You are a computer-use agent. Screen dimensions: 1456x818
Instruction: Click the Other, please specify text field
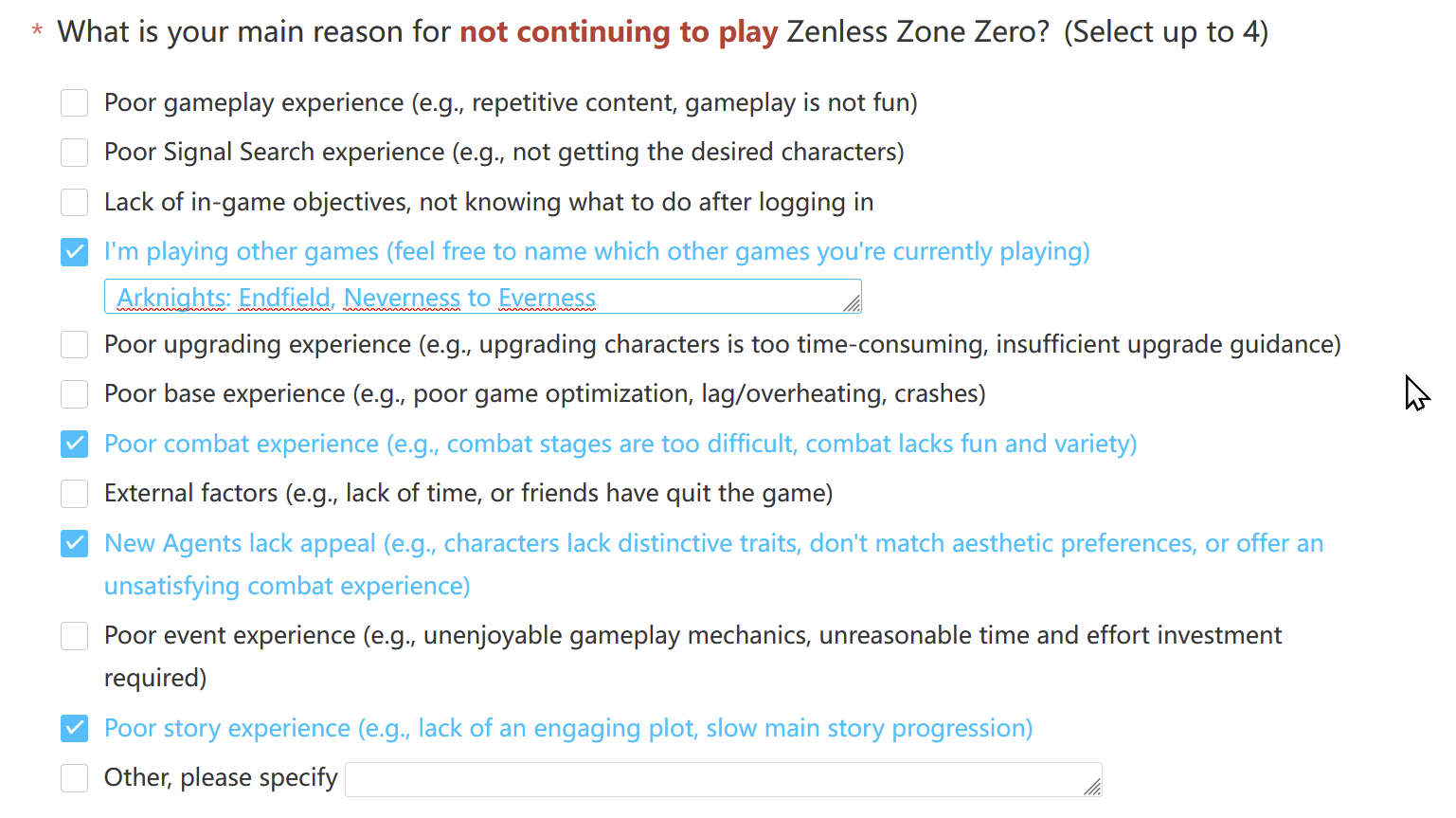coord(724,780)
